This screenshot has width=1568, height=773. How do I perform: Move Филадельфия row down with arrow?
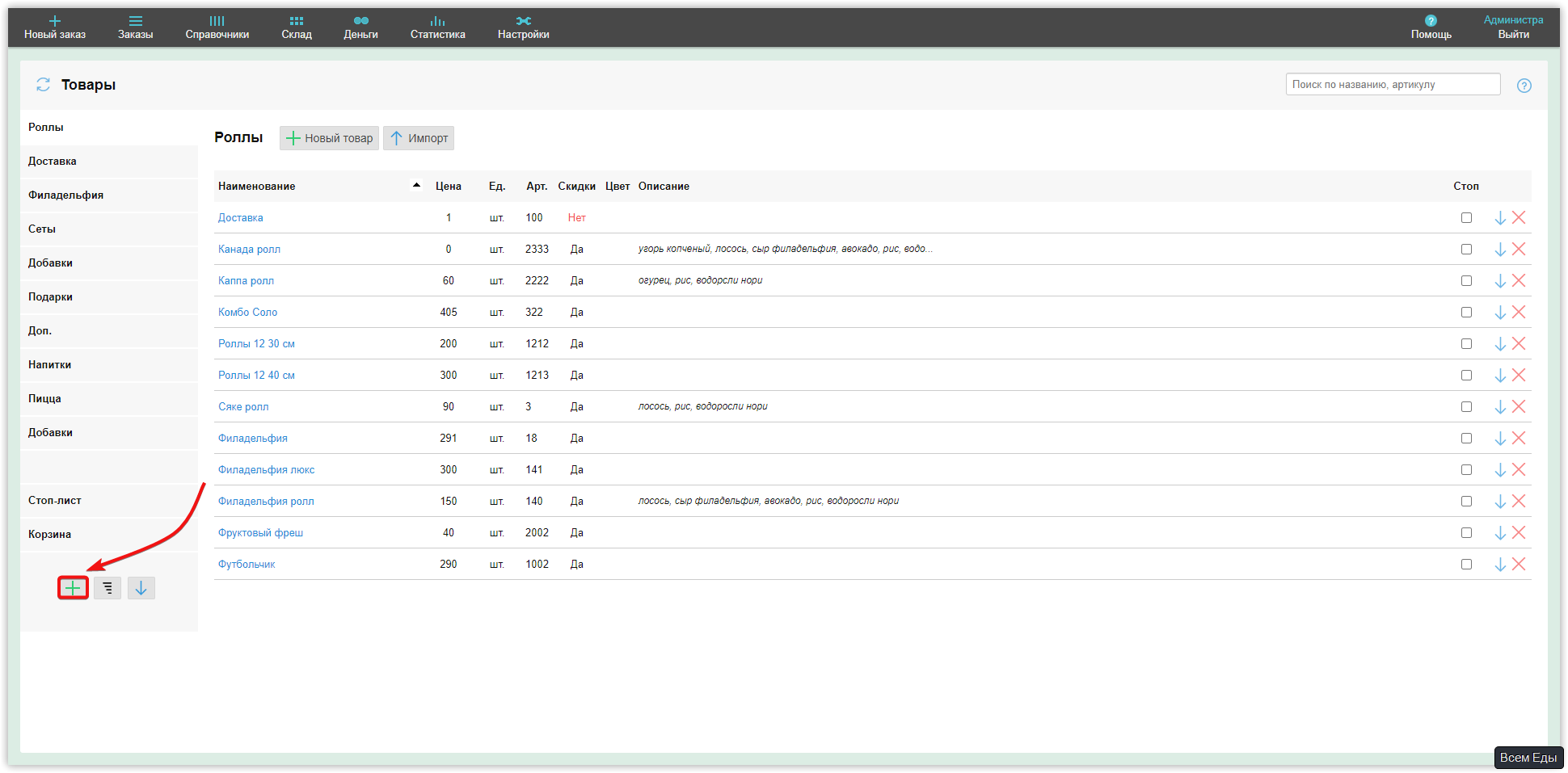point(1500,438)
